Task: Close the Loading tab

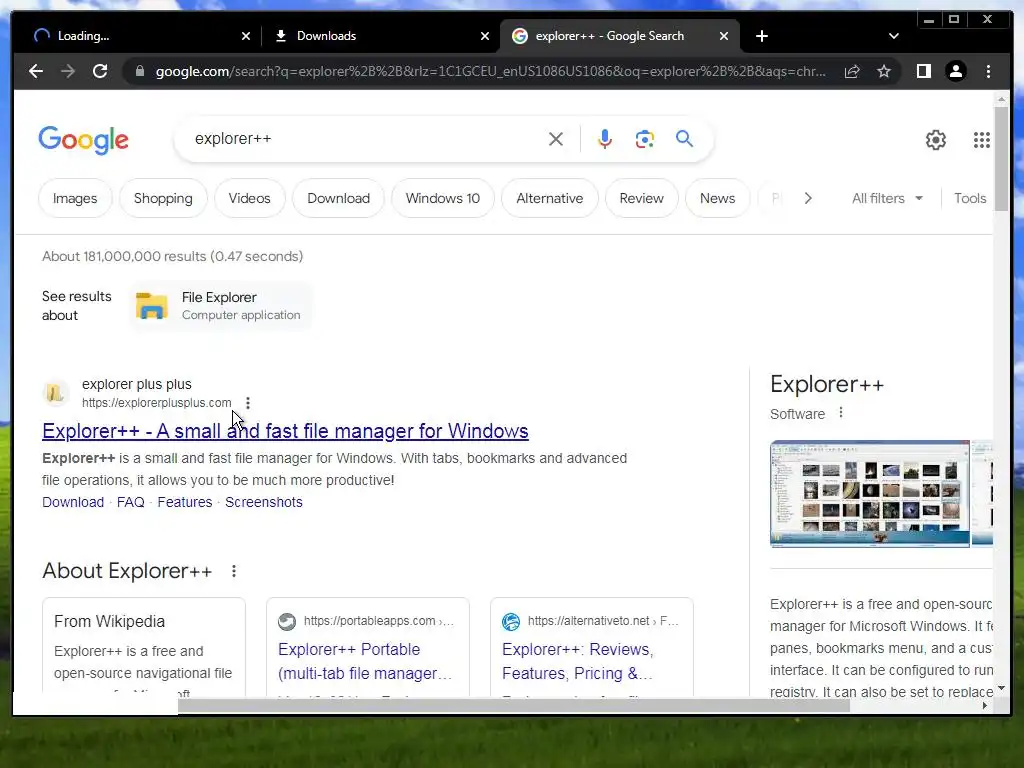Action: pos(246,36)
